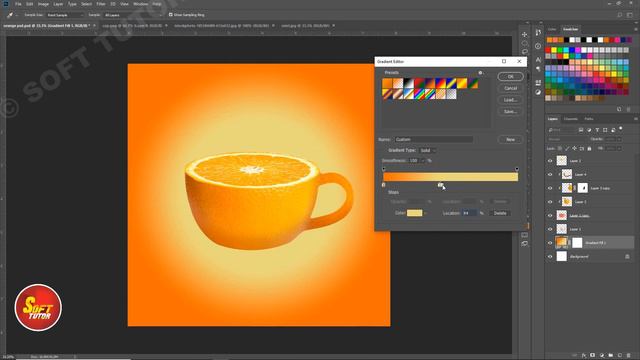
Task: Select the left orange color stop
Action: 383,185
